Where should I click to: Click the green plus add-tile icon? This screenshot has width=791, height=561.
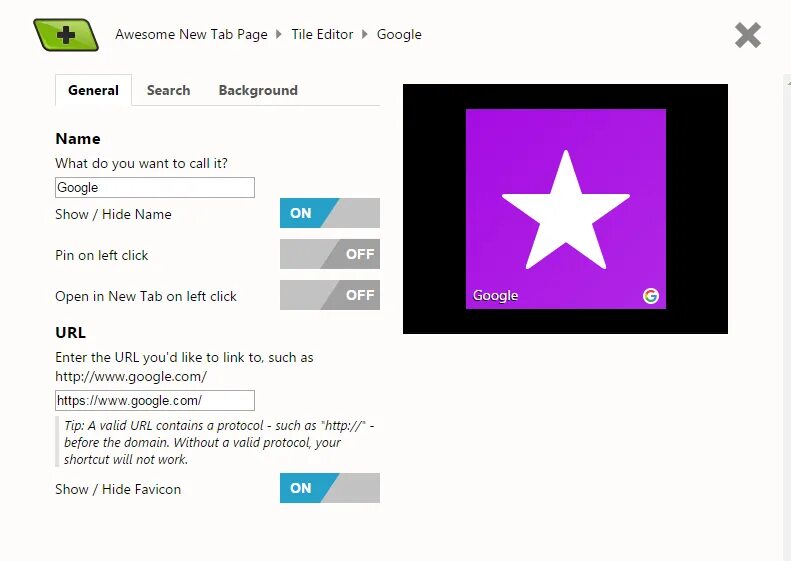pyautogui.click(x=66, y=35)
